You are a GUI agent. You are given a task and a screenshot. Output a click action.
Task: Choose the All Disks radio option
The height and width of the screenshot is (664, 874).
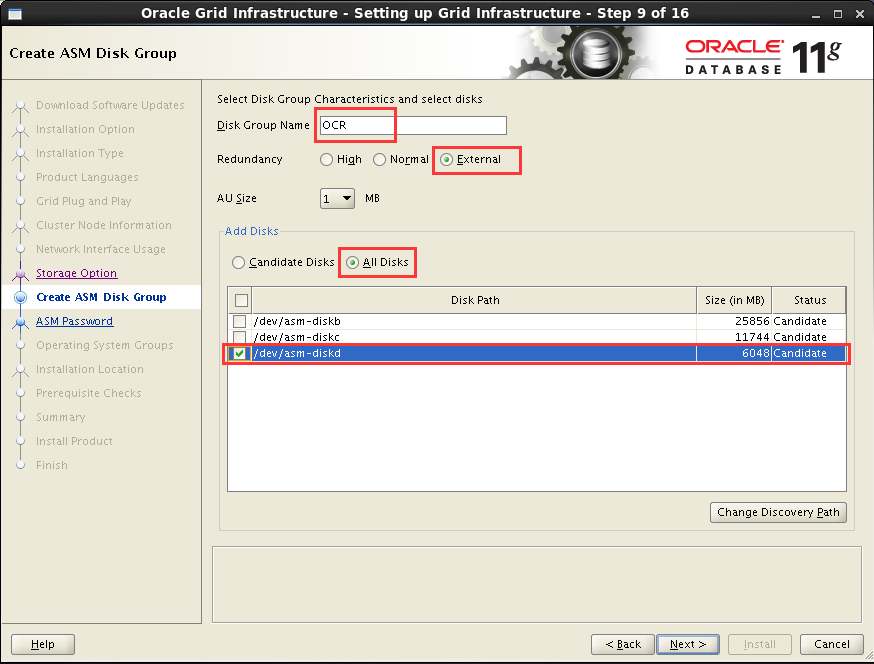click(x=352, y=262)
